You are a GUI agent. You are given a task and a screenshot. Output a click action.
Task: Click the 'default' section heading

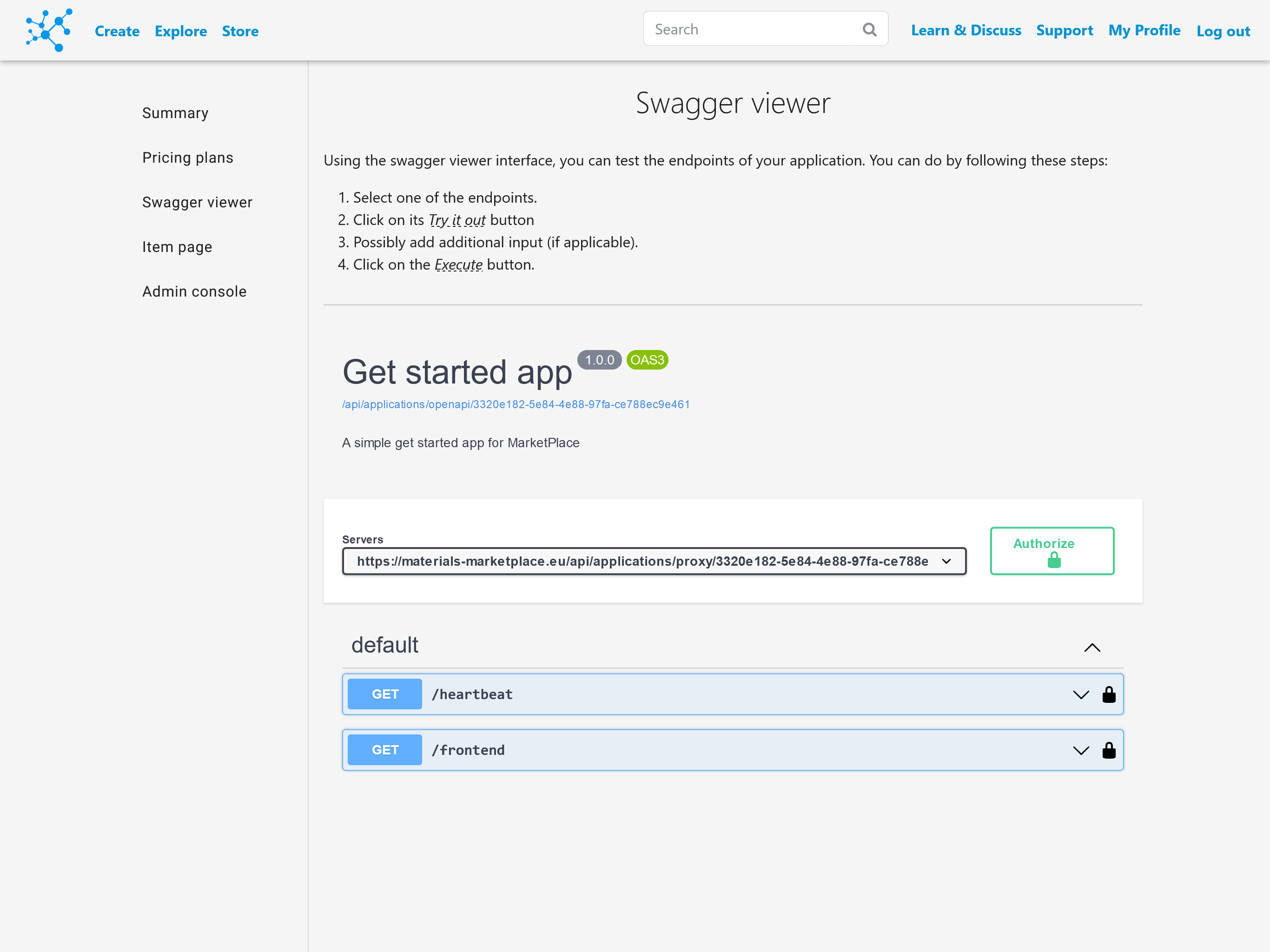[385, 645]
